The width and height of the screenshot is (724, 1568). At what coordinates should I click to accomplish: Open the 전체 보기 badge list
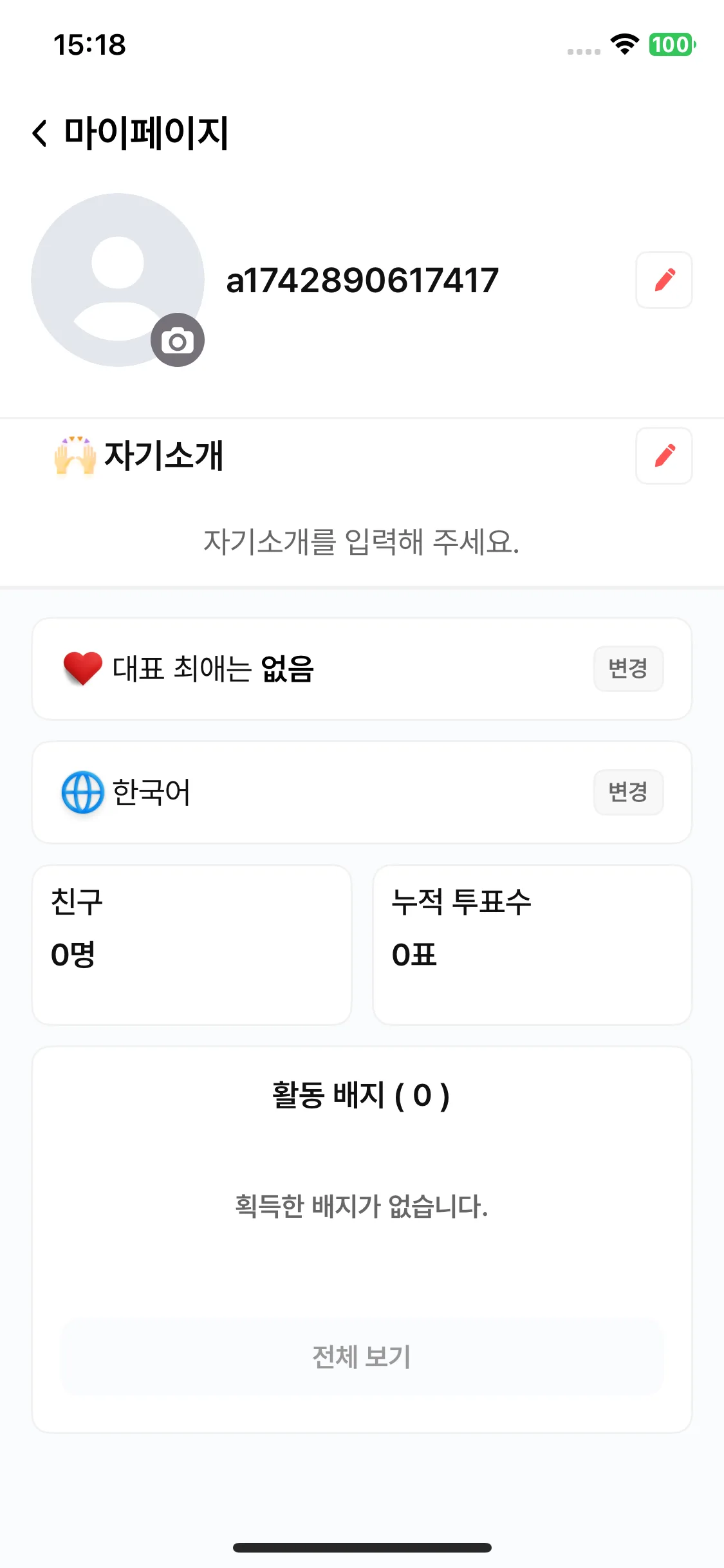(x=362, y=1356)
